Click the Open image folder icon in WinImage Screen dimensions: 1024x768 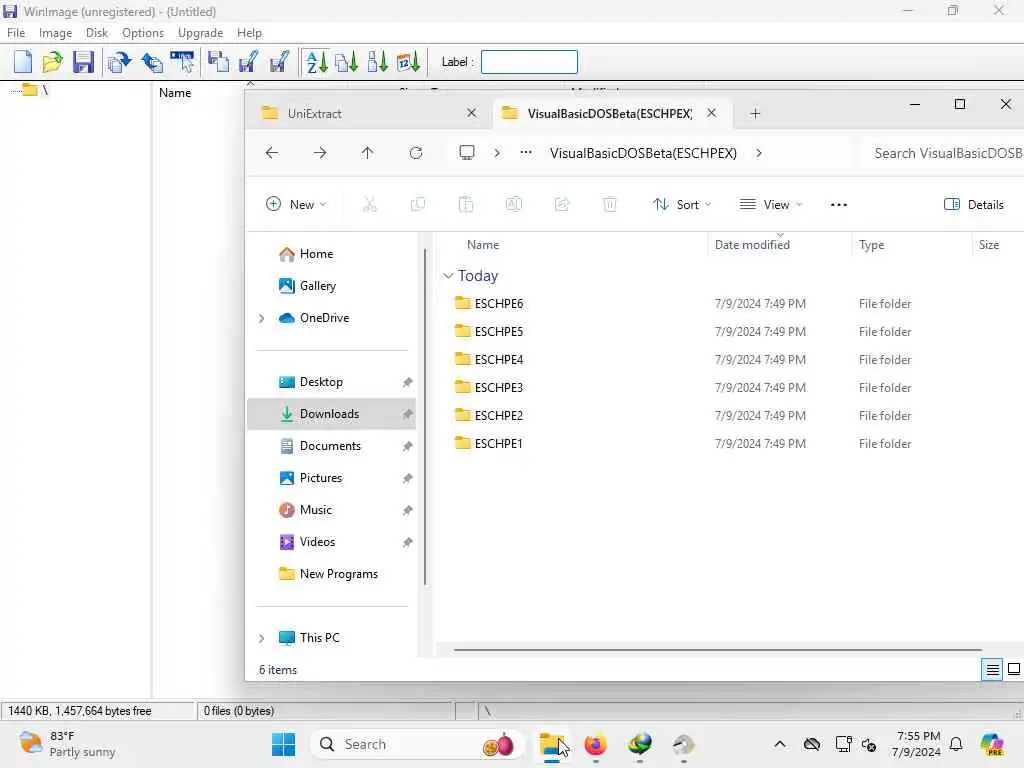(x=52, y=62)
